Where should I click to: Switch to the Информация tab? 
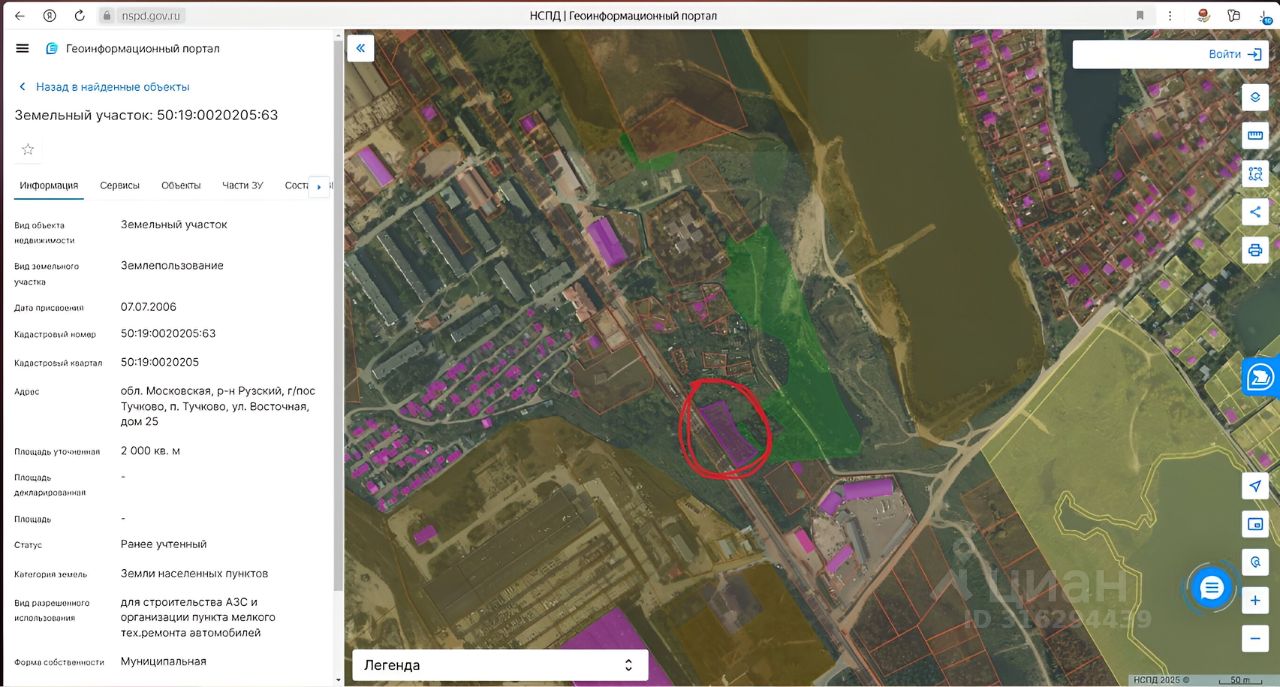pos(49,185)
